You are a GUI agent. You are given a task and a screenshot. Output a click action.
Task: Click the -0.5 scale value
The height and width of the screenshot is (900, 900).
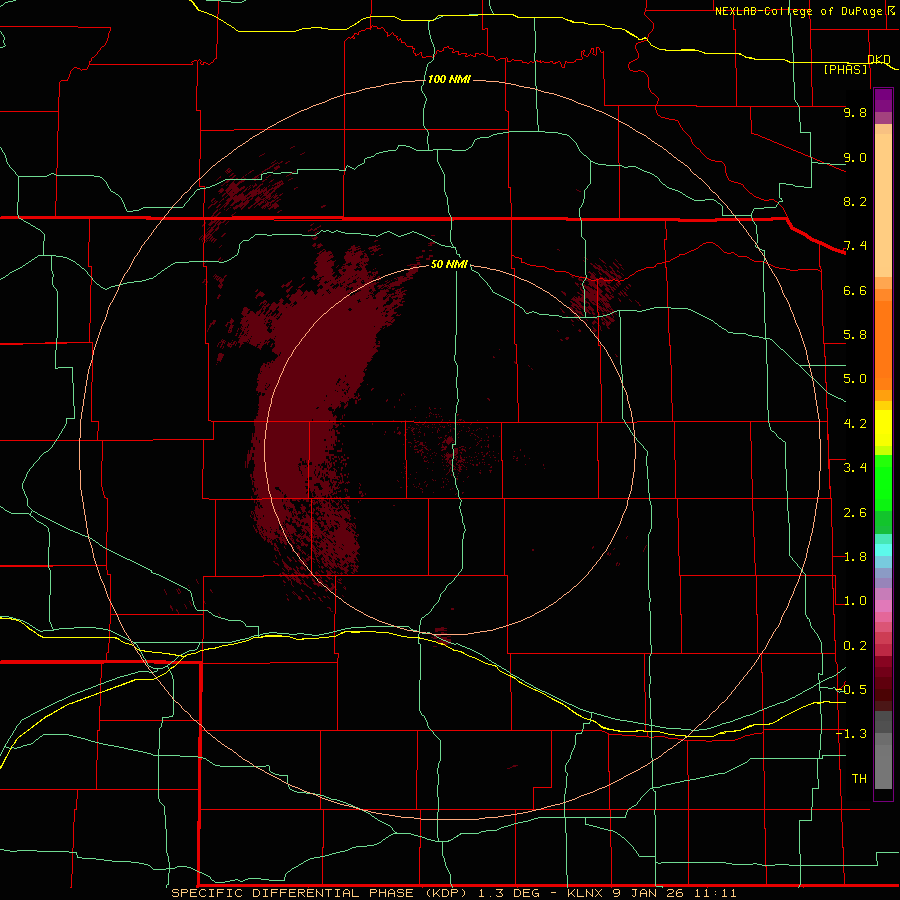point(851,690)
